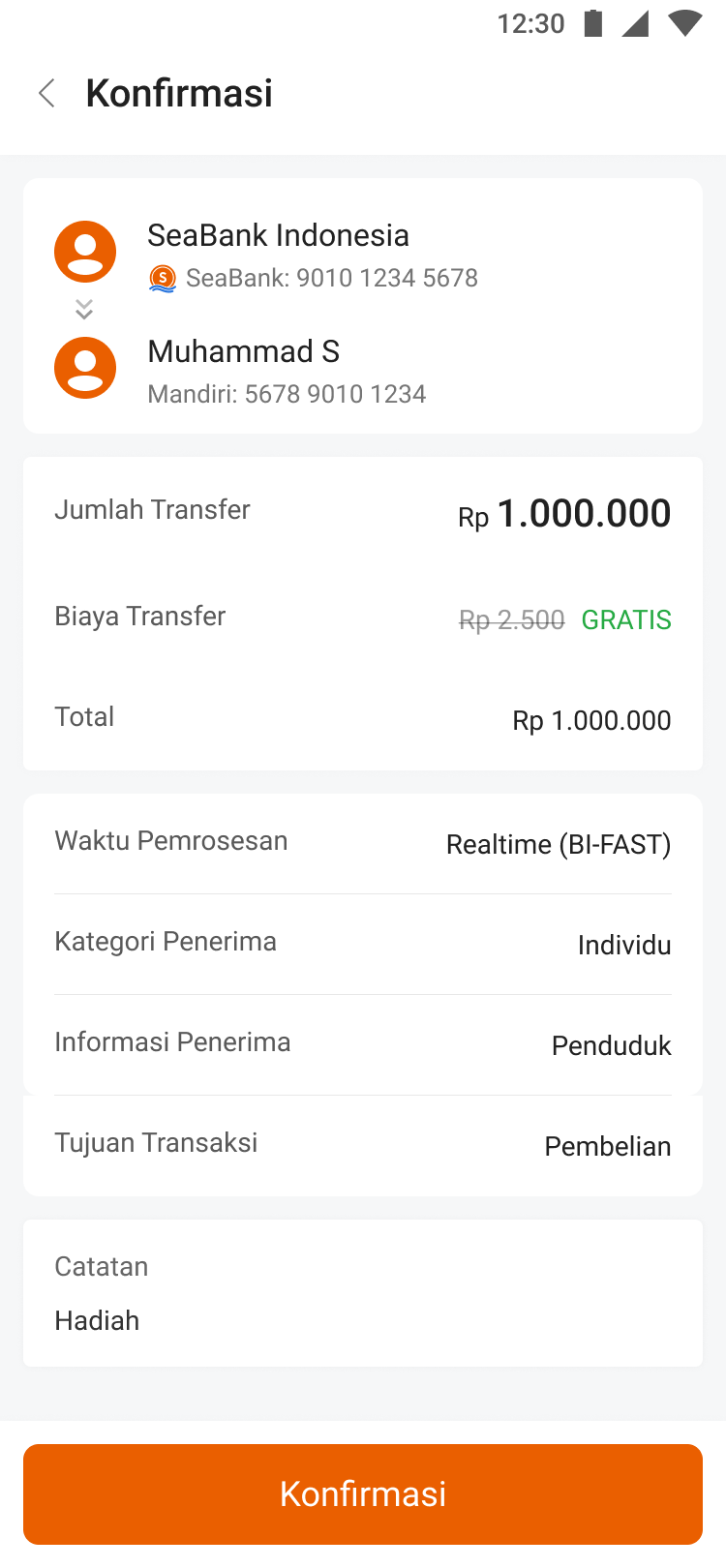Select the Waktu Pemrosesan Realtime (BI-FAST) row
726x1568 pixels.
tap(363, 843)
